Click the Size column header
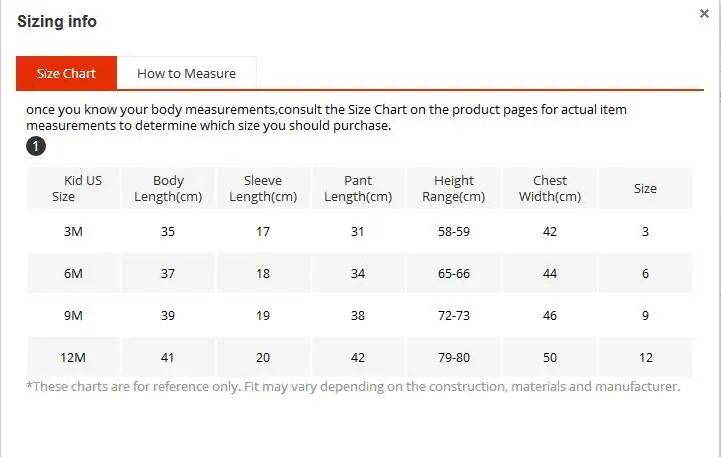This screenshot has width=721, height=457. click(x=645, y=188)
